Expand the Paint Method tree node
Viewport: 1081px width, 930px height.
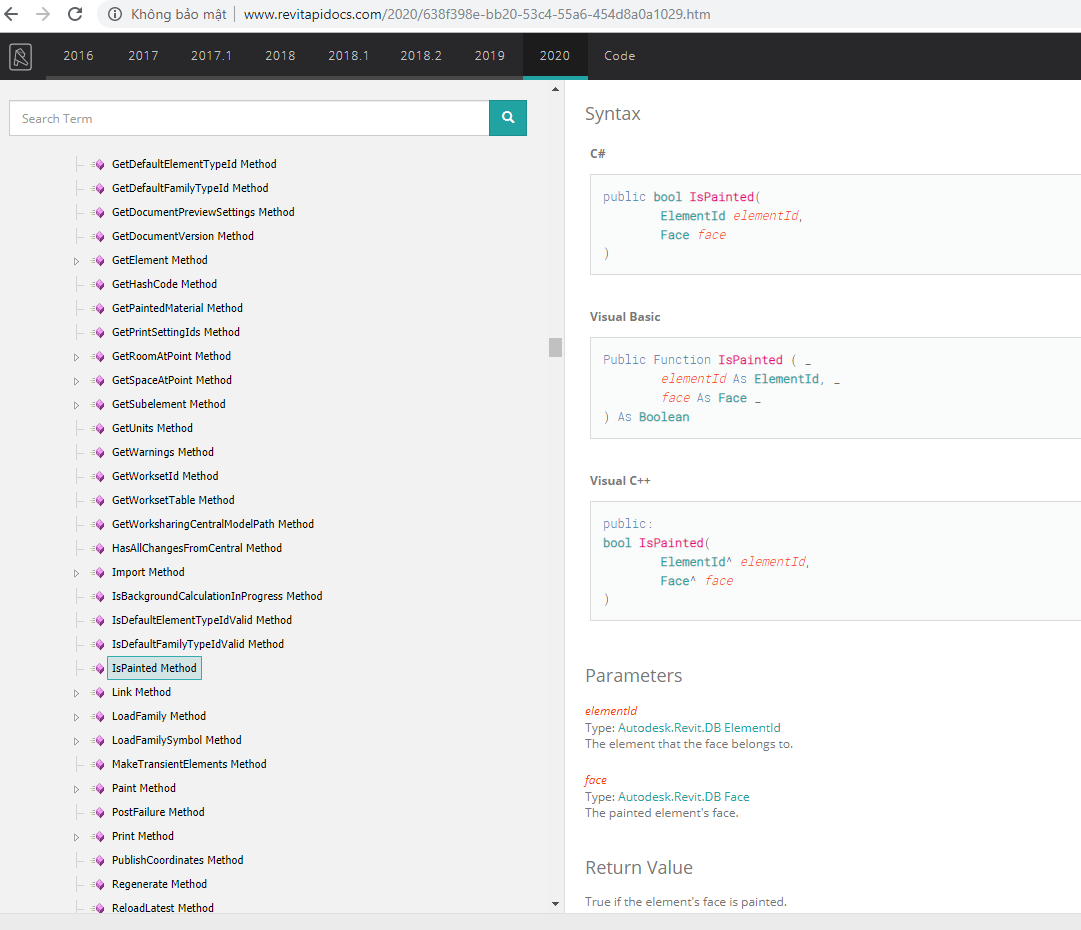(x=77, y=788)
